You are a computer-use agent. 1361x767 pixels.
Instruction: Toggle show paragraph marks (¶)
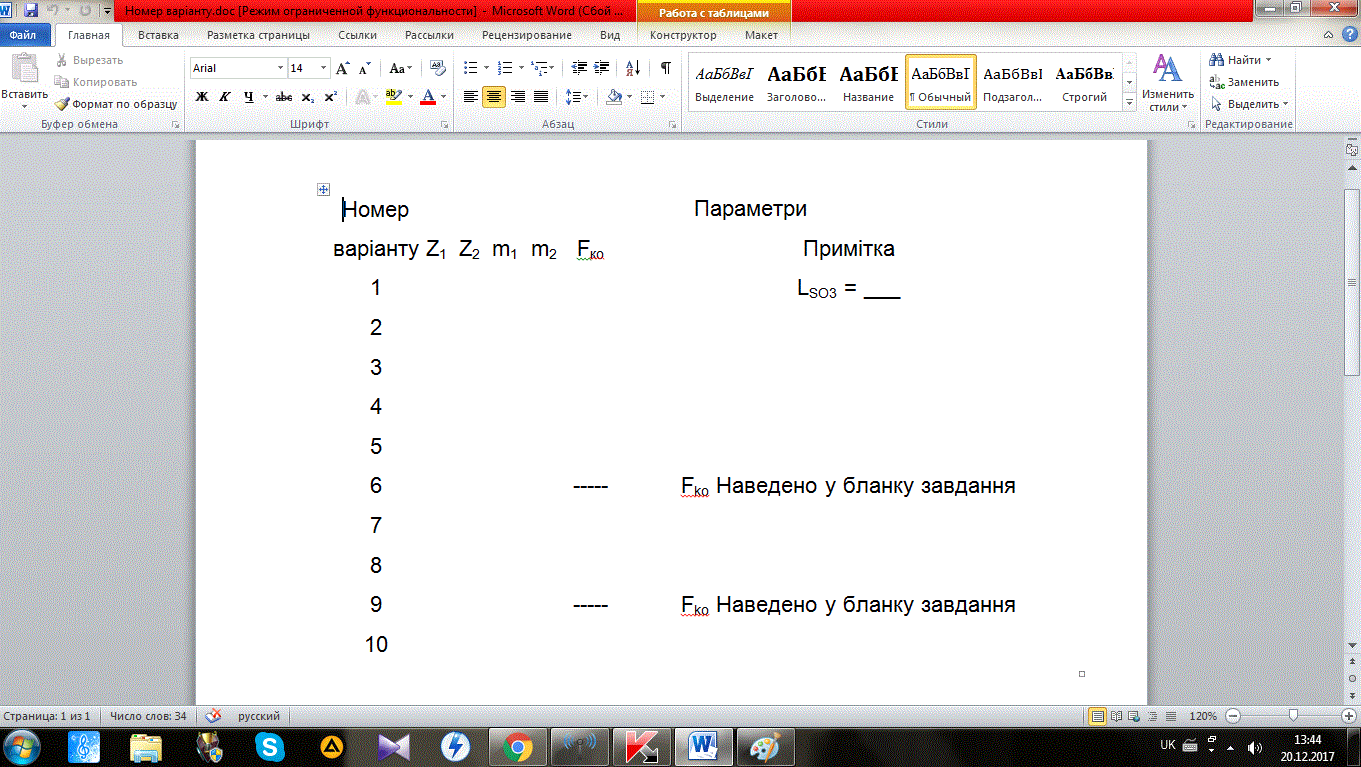pyautogui.click(x=665, y=68)
